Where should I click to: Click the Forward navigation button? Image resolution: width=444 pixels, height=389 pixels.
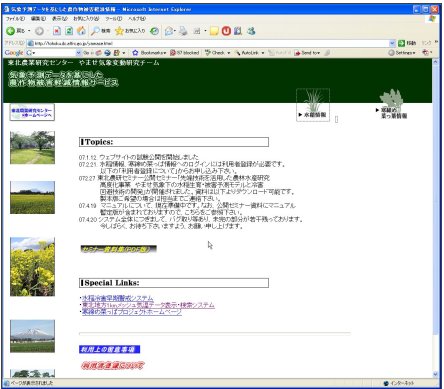coord(39,31)
